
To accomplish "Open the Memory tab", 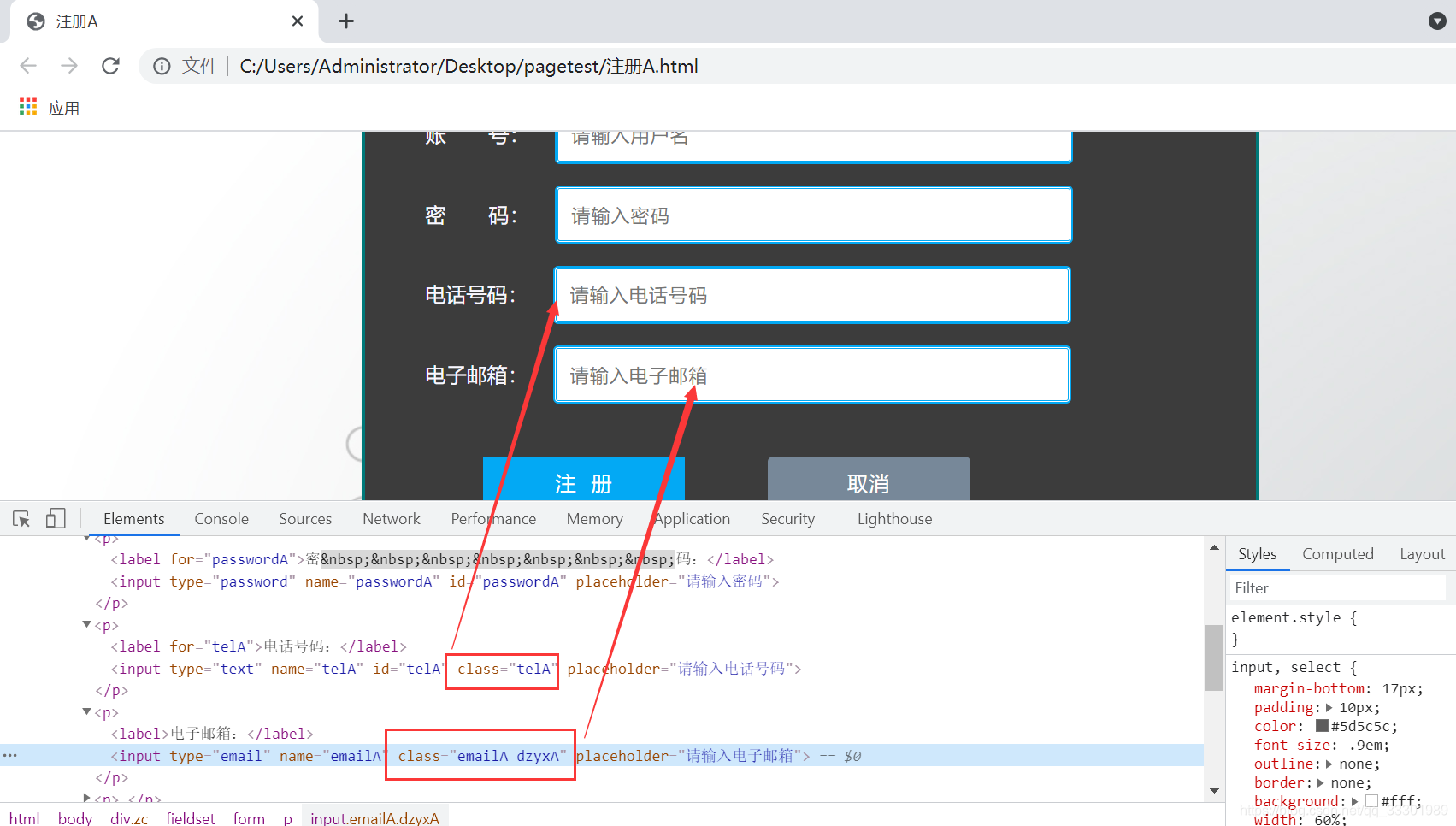I will pos(594,519).
